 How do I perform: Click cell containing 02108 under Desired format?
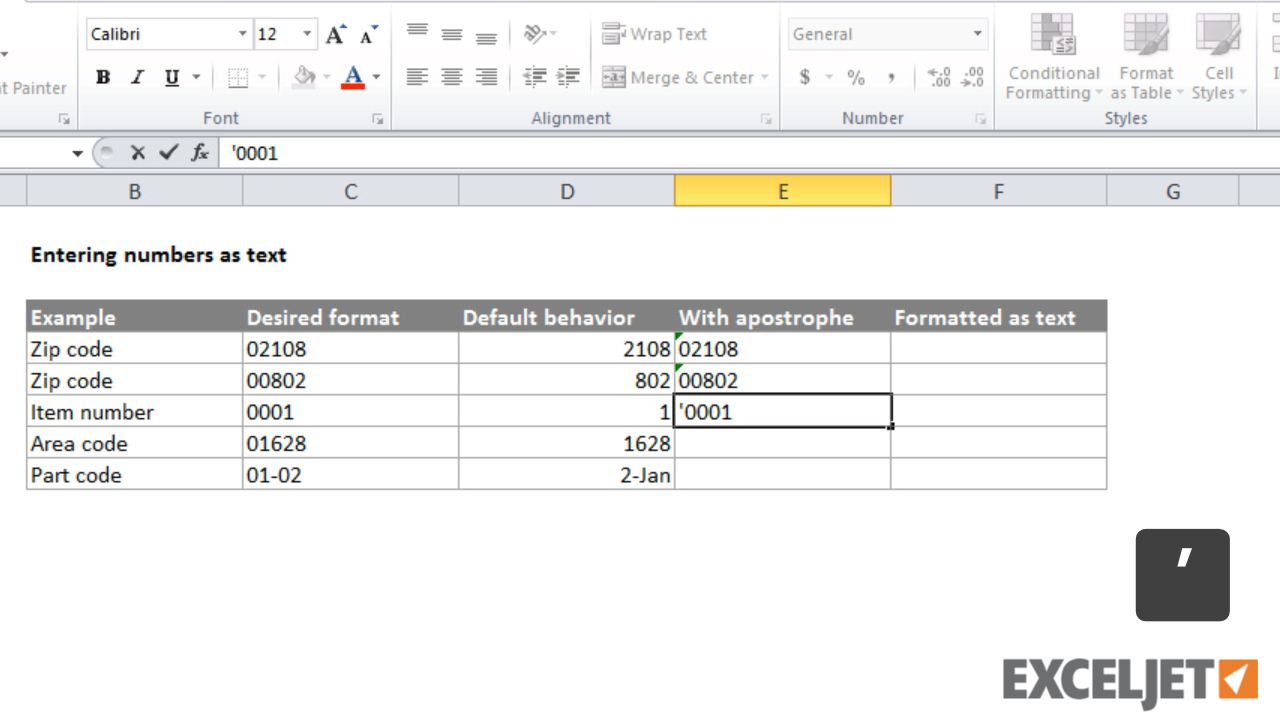tap(351, 348)
